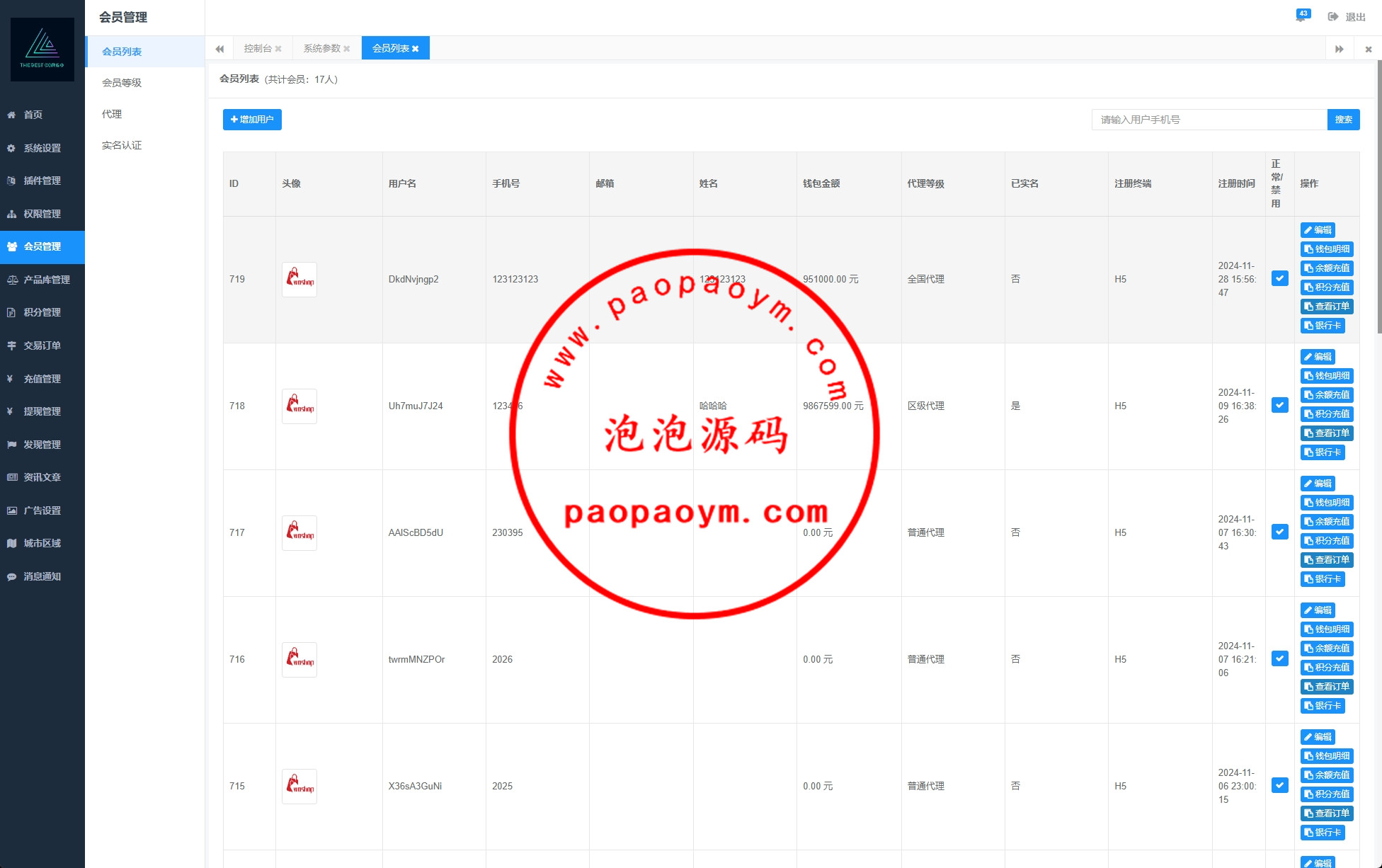This screenshot has height=868, width=1382.
Task: Click 积分充值 for member 717
Action: (x=1327, y=541)
